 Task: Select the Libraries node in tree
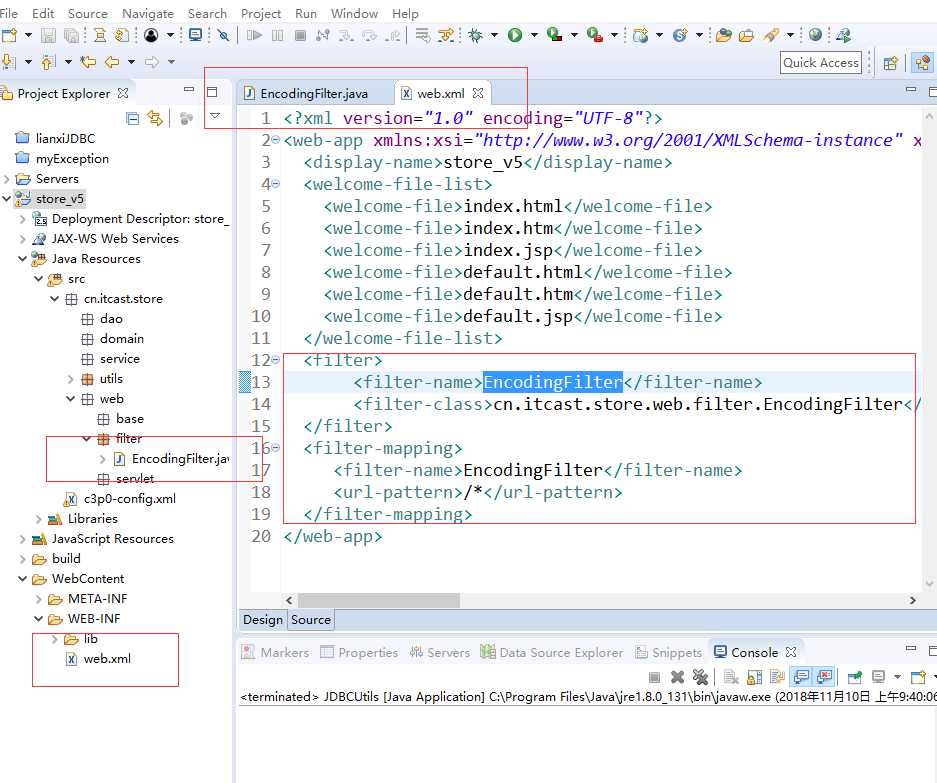coord(93,519)
